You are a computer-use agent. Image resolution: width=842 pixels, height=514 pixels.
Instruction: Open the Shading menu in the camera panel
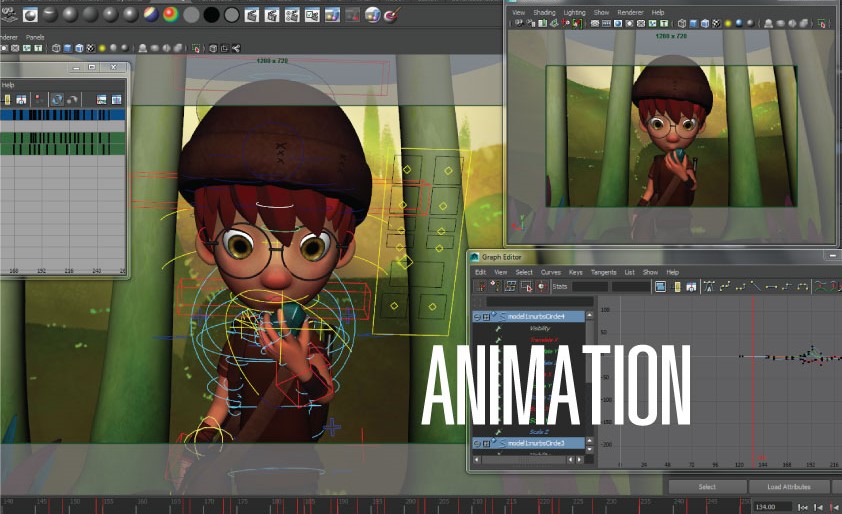(544, 13)
